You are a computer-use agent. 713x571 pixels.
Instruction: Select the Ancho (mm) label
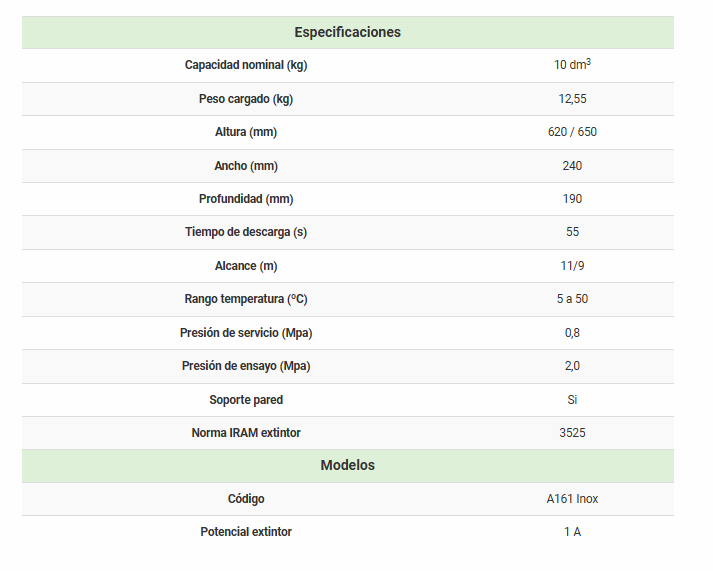coord(246,166)
